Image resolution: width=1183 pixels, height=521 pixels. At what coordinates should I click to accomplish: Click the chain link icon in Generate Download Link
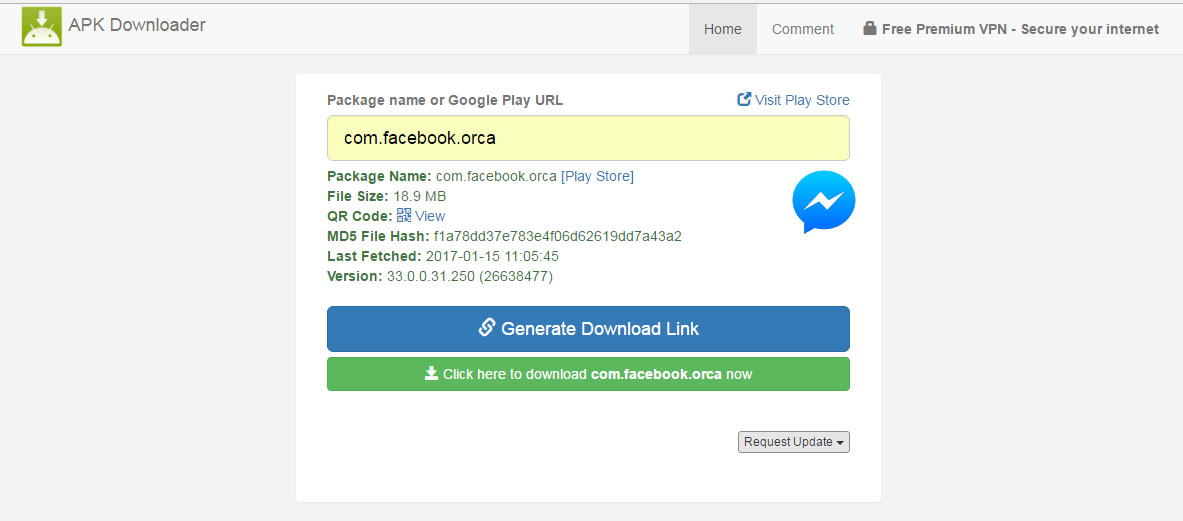[x=487, y=328]
